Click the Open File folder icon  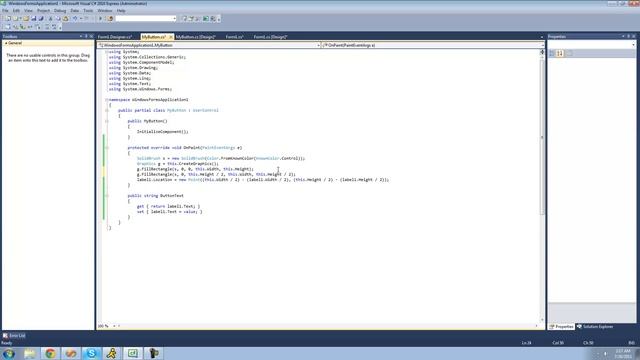tap(26, 18)
